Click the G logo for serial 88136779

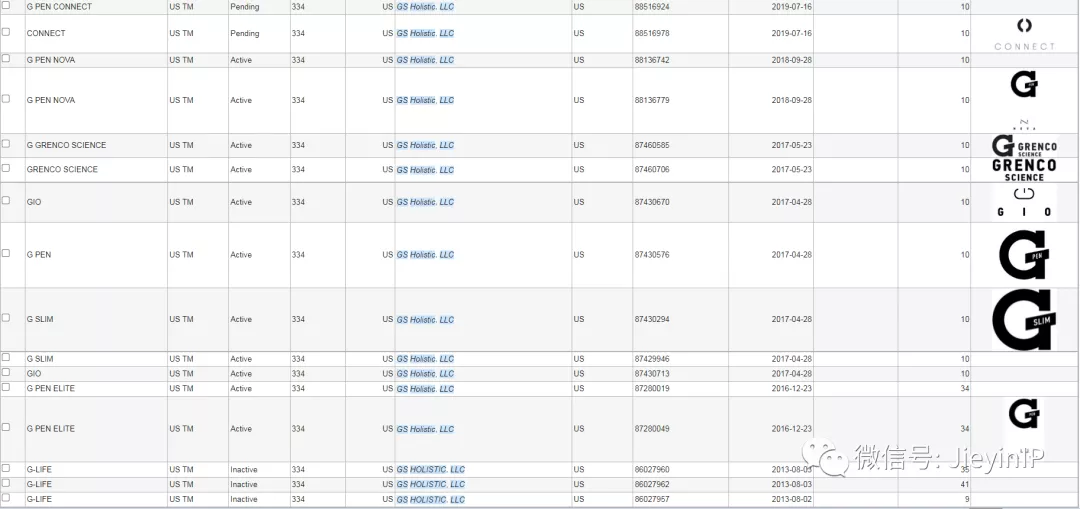1024,86
